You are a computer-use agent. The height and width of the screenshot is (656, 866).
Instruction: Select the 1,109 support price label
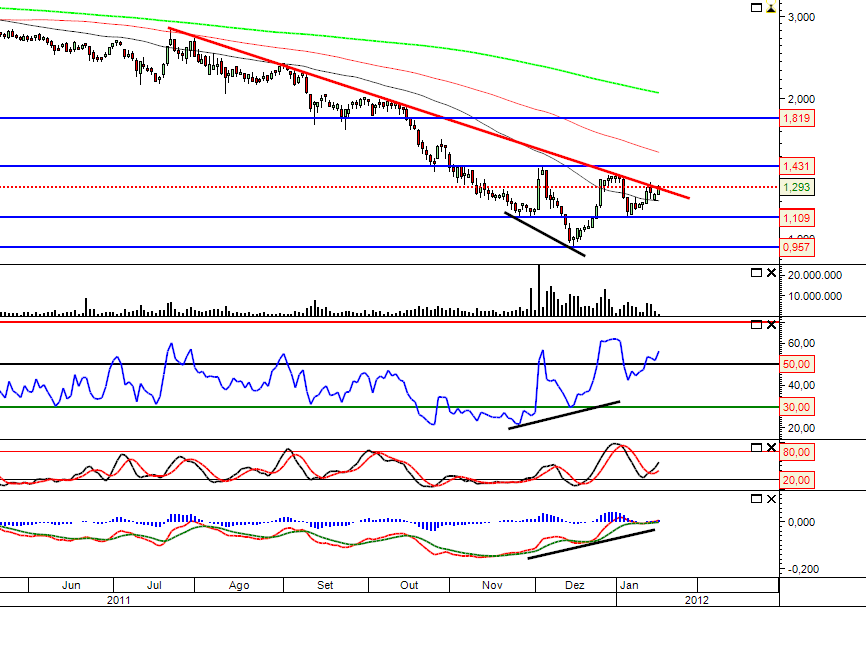pyautogui.click(x=796, y=217)
